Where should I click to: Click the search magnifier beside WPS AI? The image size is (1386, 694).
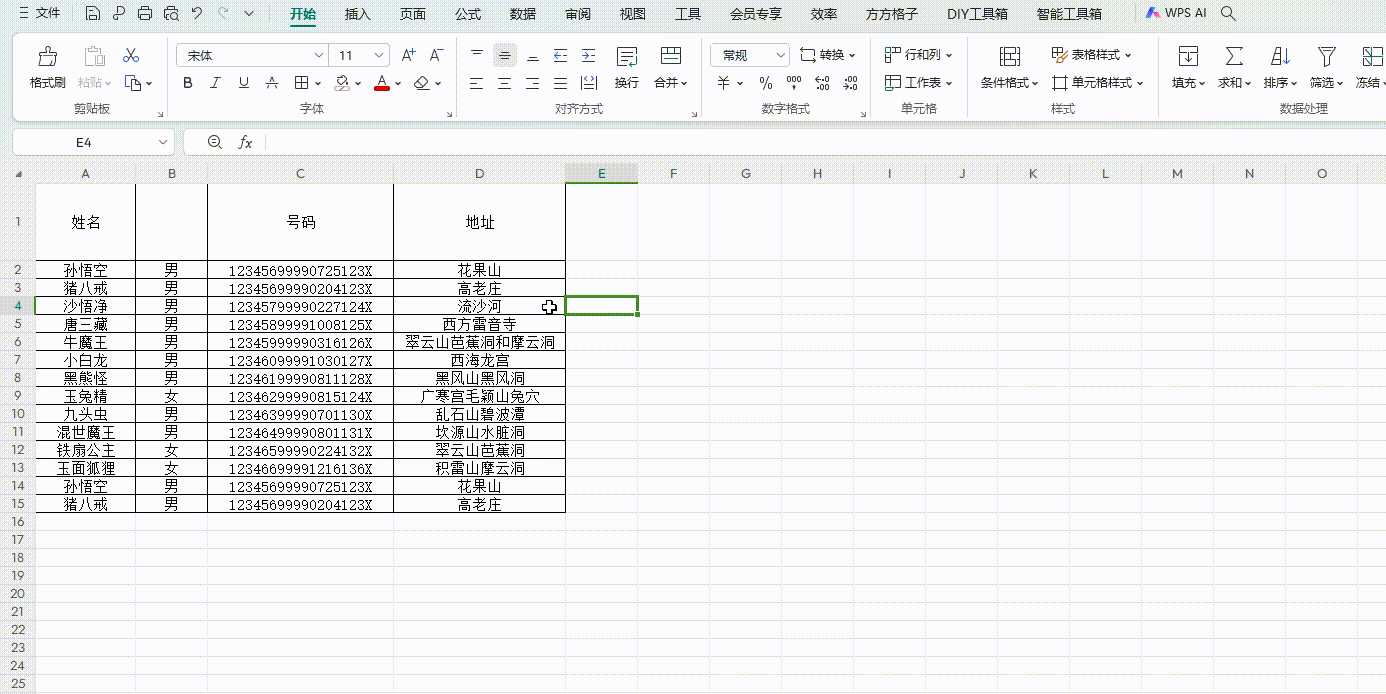click(1229, 14)
